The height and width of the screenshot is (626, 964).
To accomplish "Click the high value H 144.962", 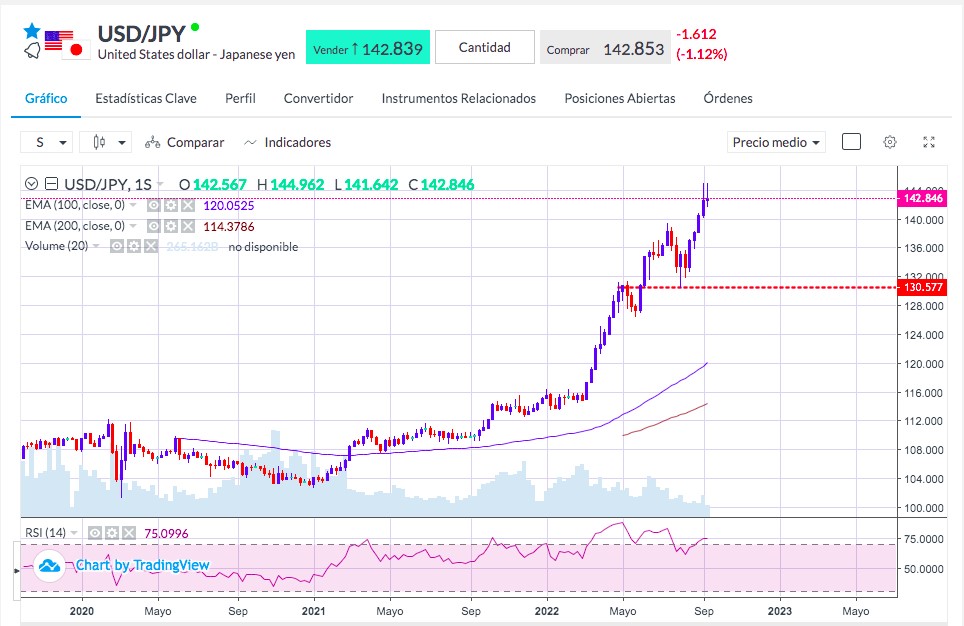I will 290,184.
